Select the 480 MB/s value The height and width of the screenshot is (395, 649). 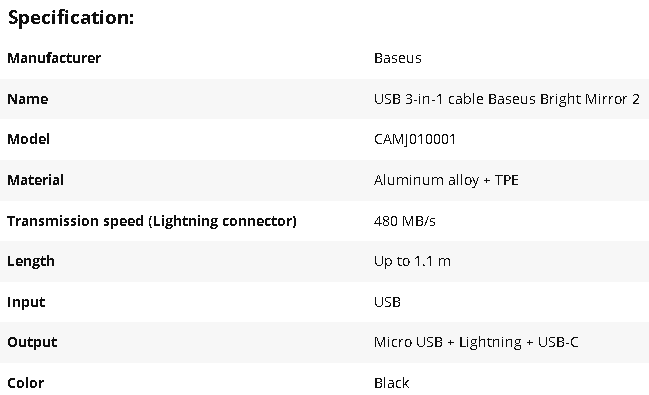[405, 221]
